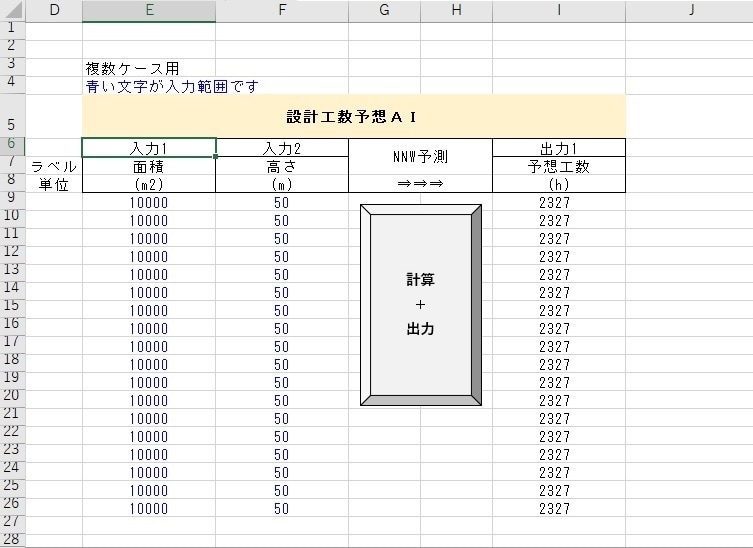Image resolution: width=753 pixels, height=548 pixels.
Task: Click the 複数ケース用 text cell
Action: point(133,68)
